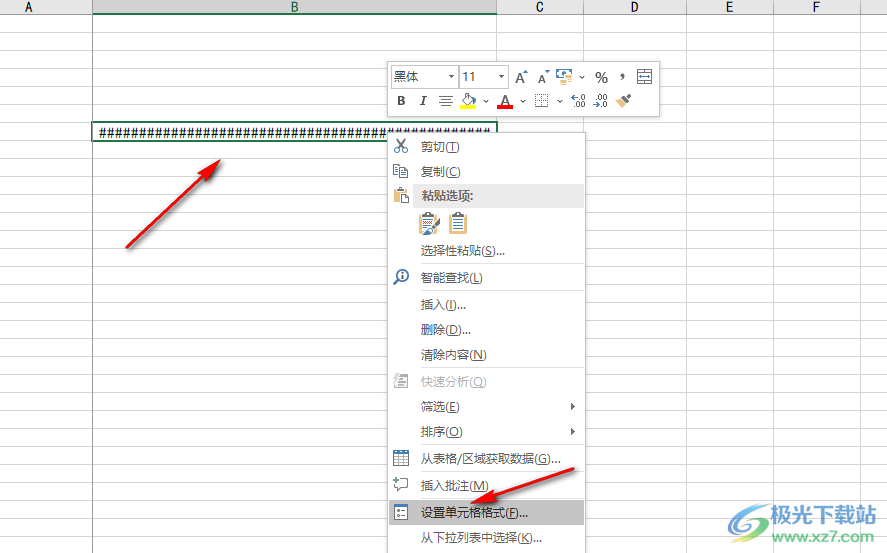Apply the red font color
The width and height of the screenshot is (887, 553).
505,101
